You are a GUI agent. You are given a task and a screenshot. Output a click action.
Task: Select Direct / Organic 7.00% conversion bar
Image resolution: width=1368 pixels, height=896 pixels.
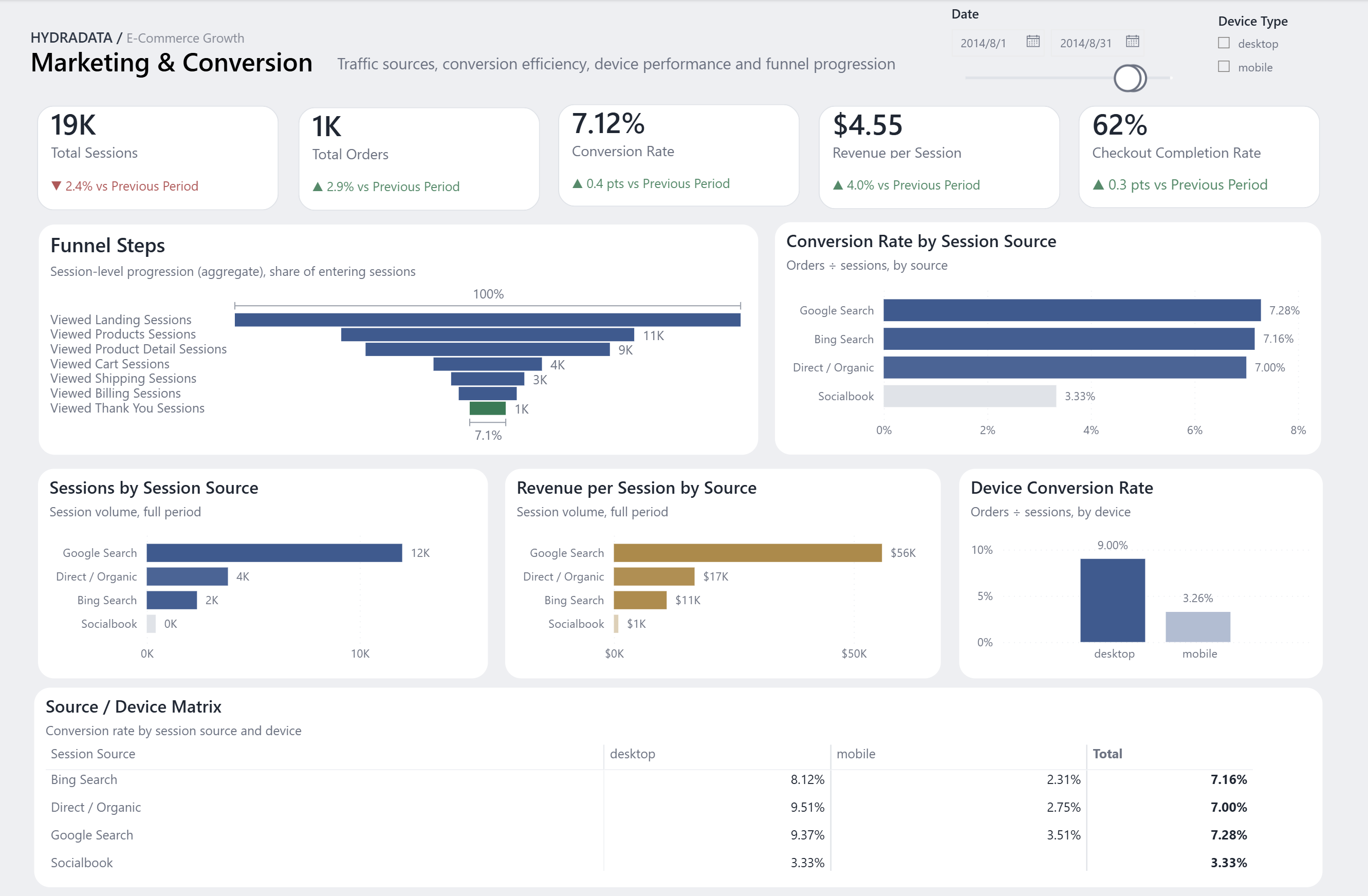(1065, 368)
